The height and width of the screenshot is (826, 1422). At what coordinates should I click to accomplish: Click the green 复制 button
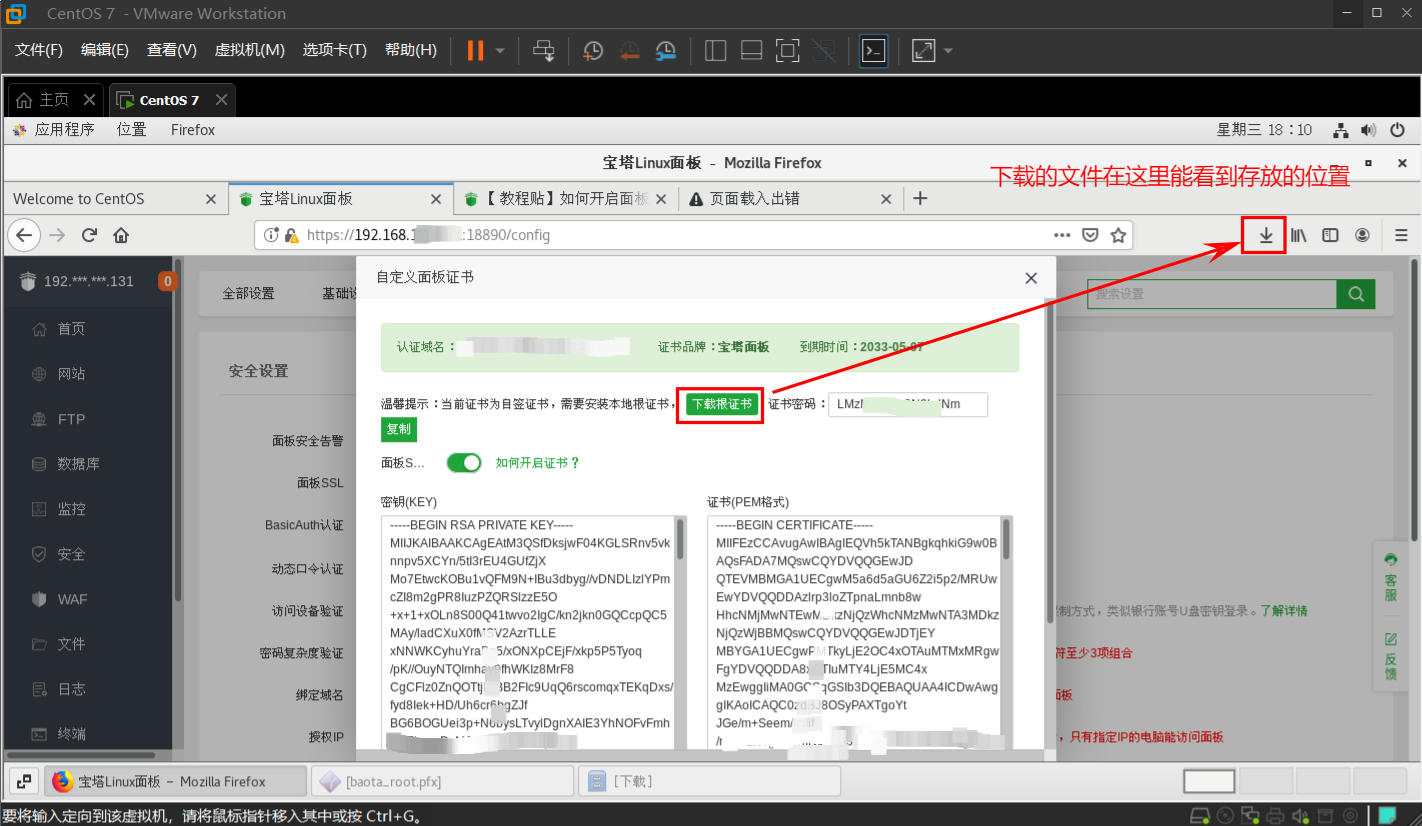pos(398,429)
